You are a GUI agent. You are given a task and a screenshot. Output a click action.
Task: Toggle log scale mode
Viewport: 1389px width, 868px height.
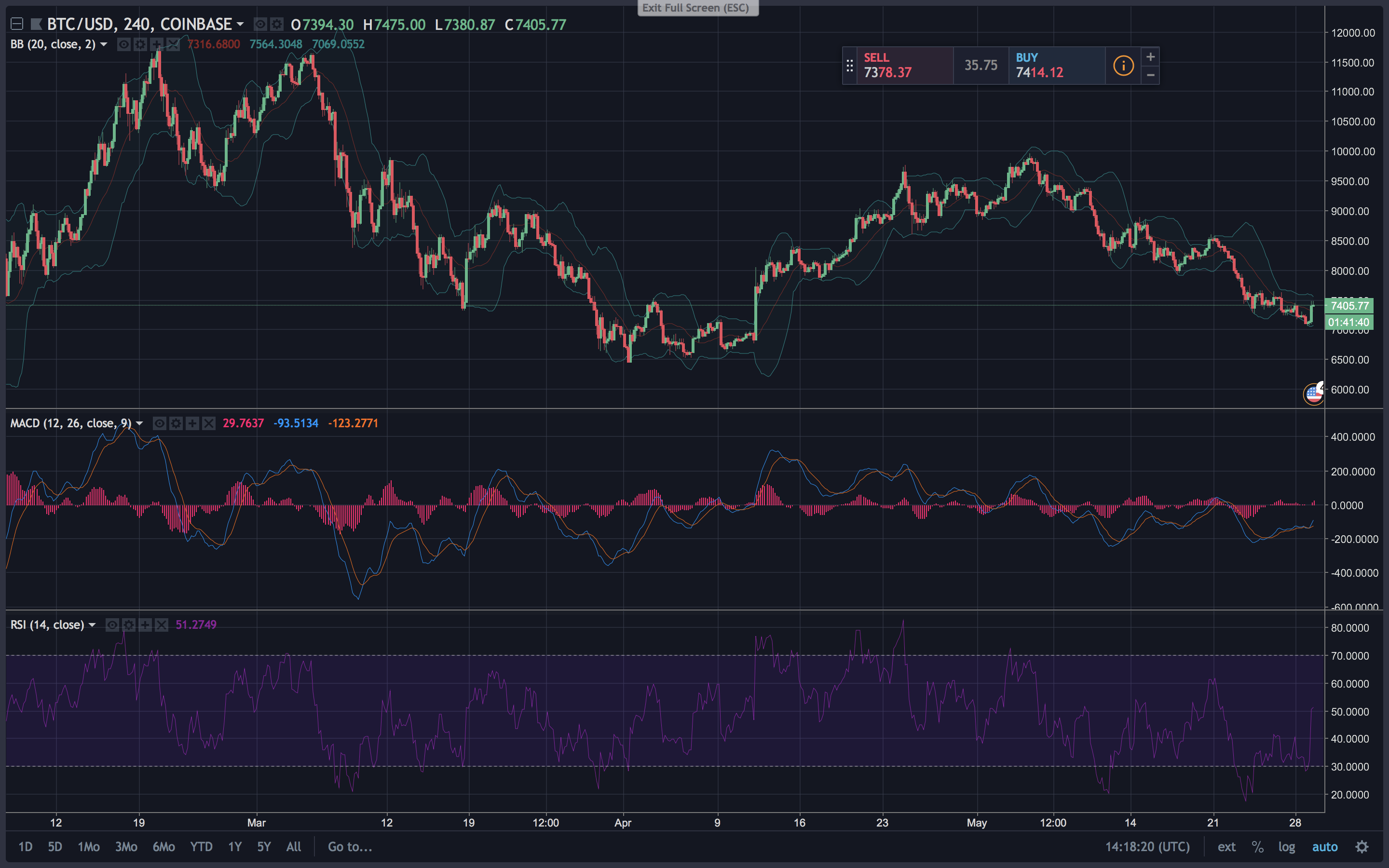(x=1286, y=847)
